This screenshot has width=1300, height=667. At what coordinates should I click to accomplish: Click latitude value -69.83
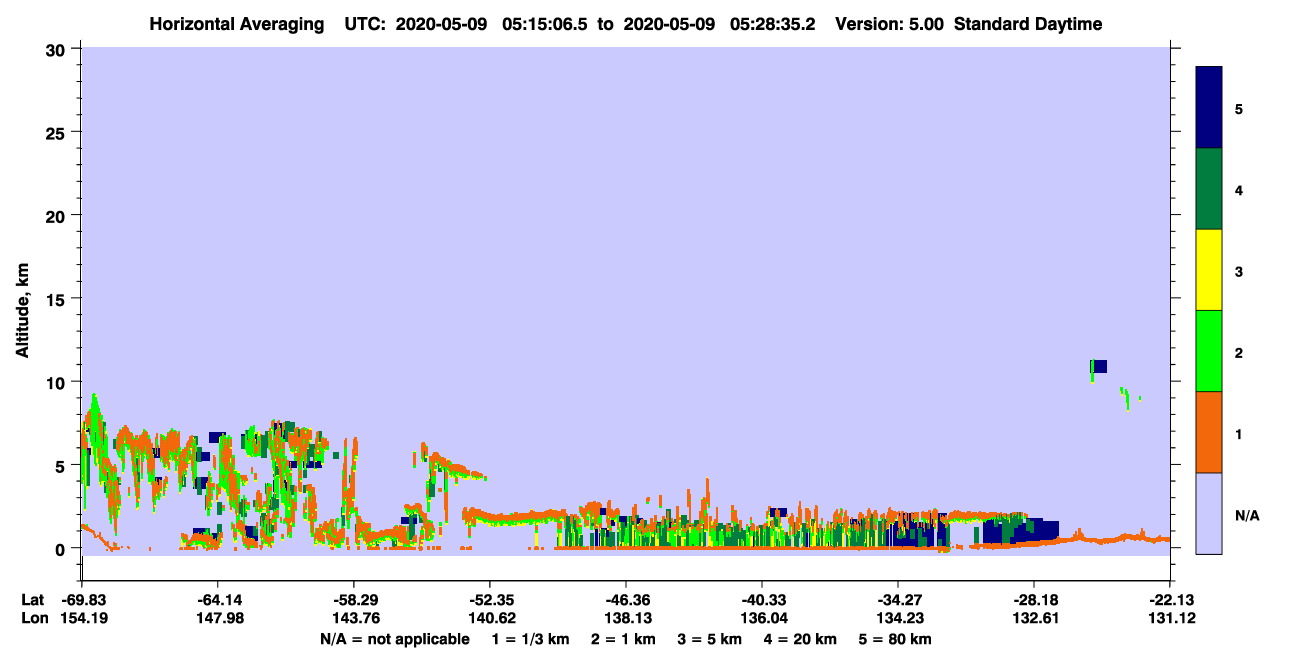(82, 599)
